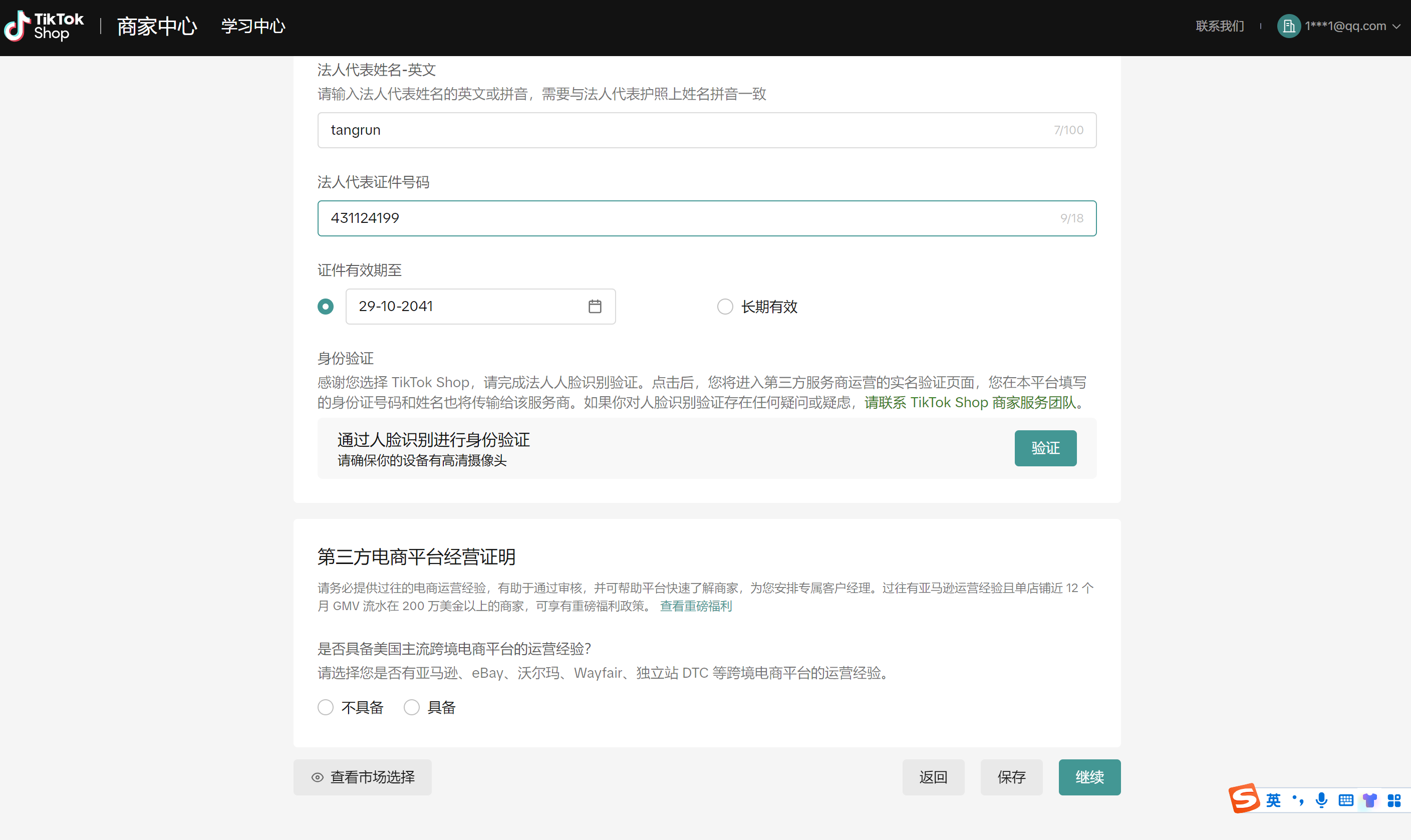Open the Sogou toolbox grid icon
This screenshot has width=1411, height=840.
pos(1394,800)
